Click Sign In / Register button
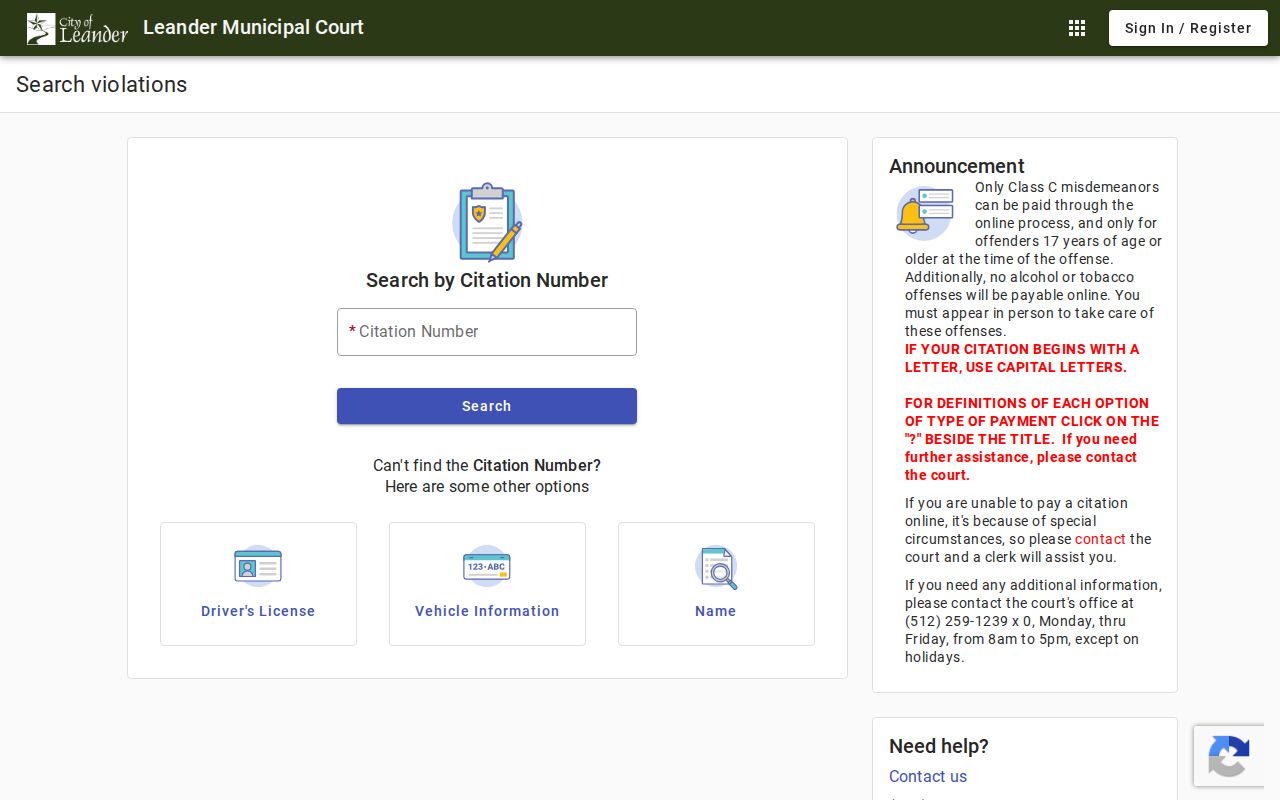 pyautogui.click(x=1188, y=28)
